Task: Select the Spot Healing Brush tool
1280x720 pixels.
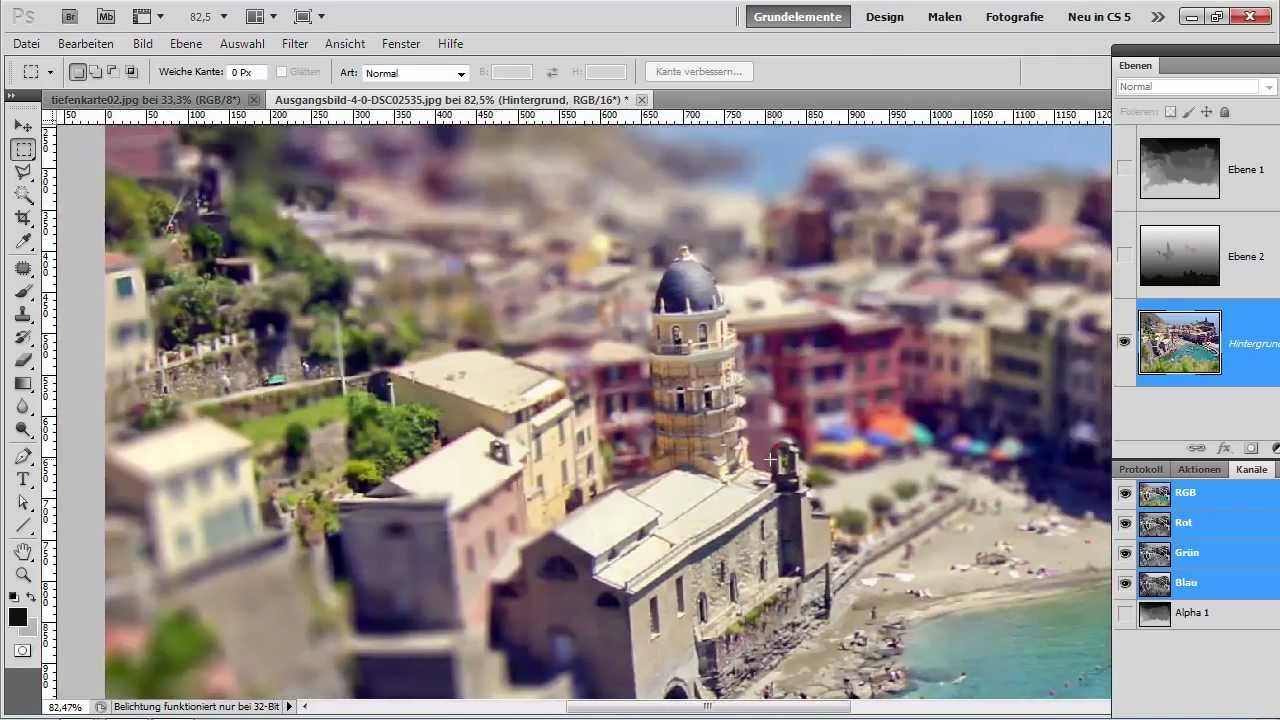Action: 23,269
